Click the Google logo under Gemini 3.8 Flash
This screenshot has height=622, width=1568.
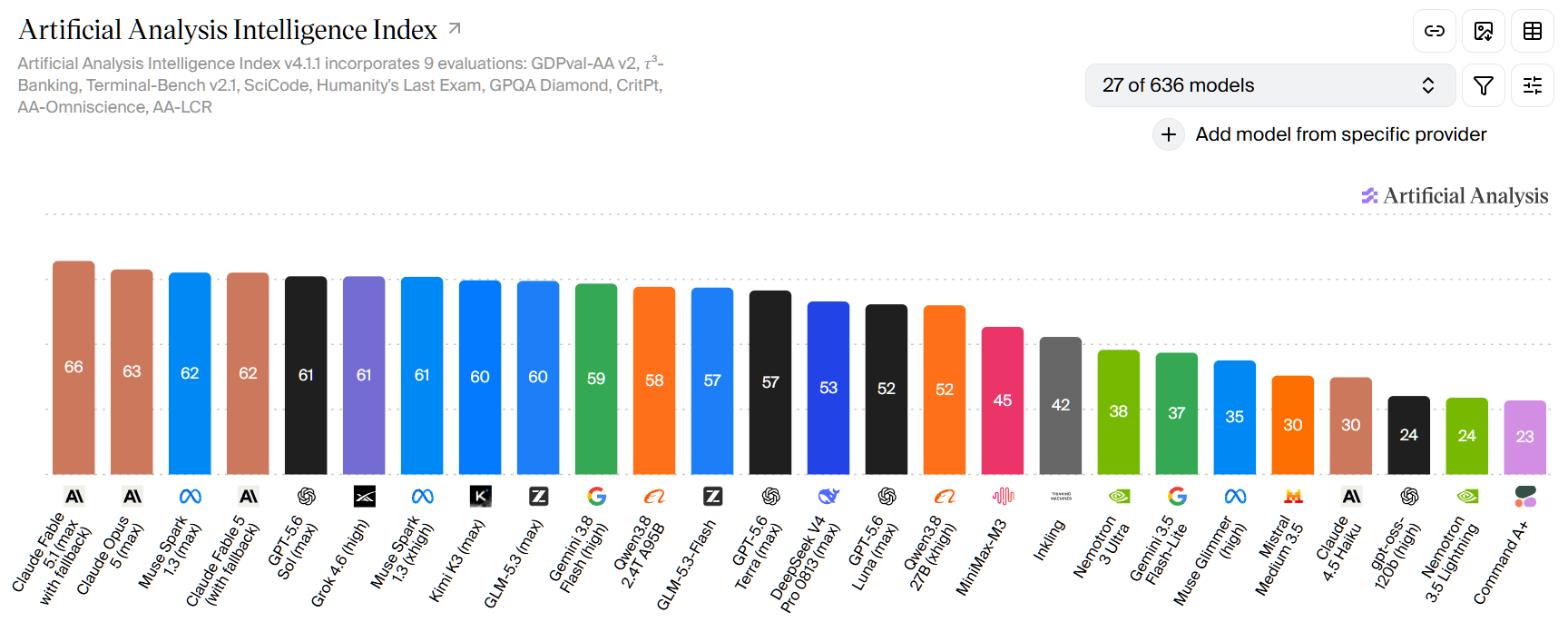coord(596,496)
